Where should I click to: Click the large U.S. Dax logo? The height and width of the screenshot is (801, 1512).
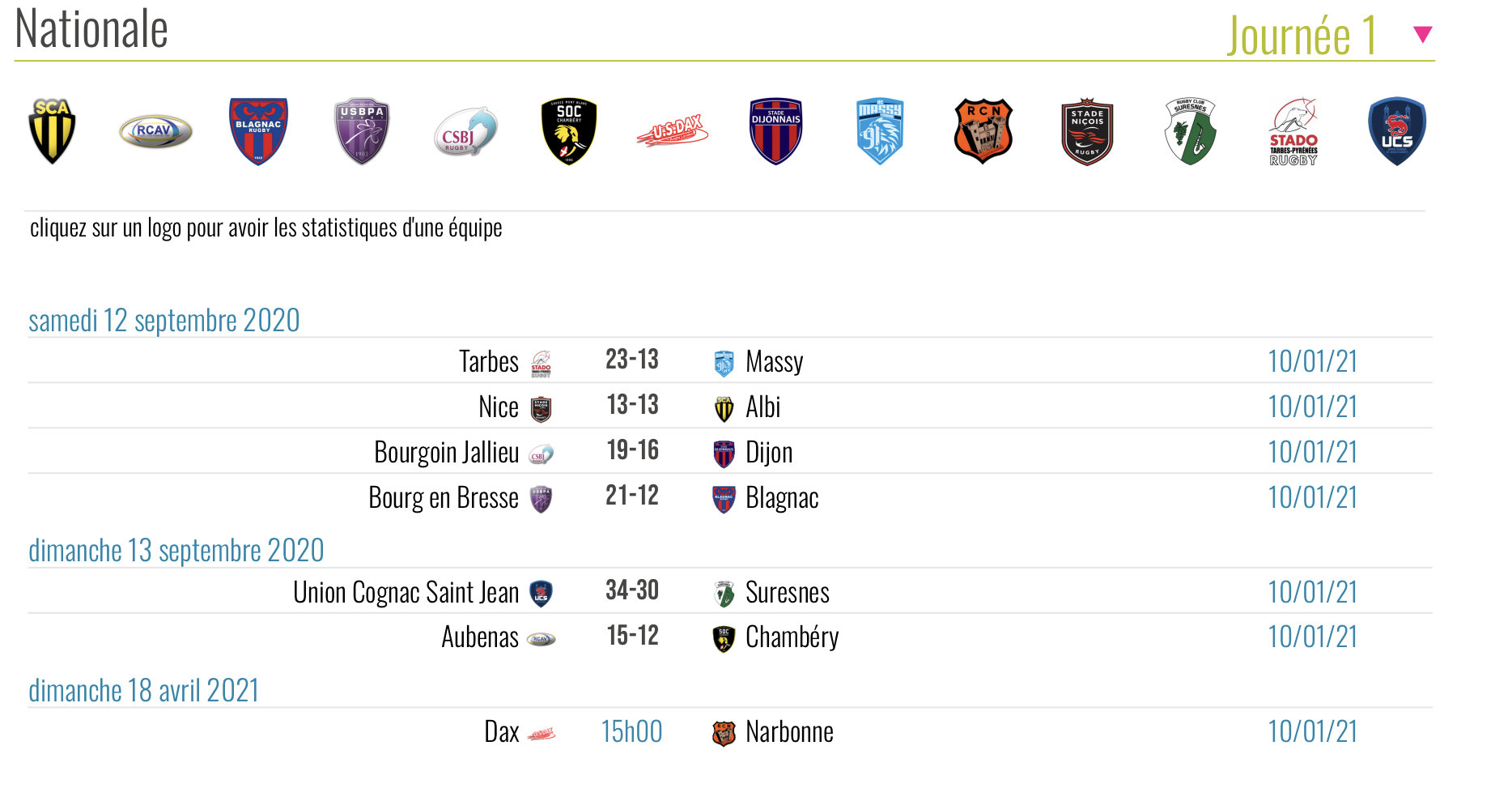(673, 130)
